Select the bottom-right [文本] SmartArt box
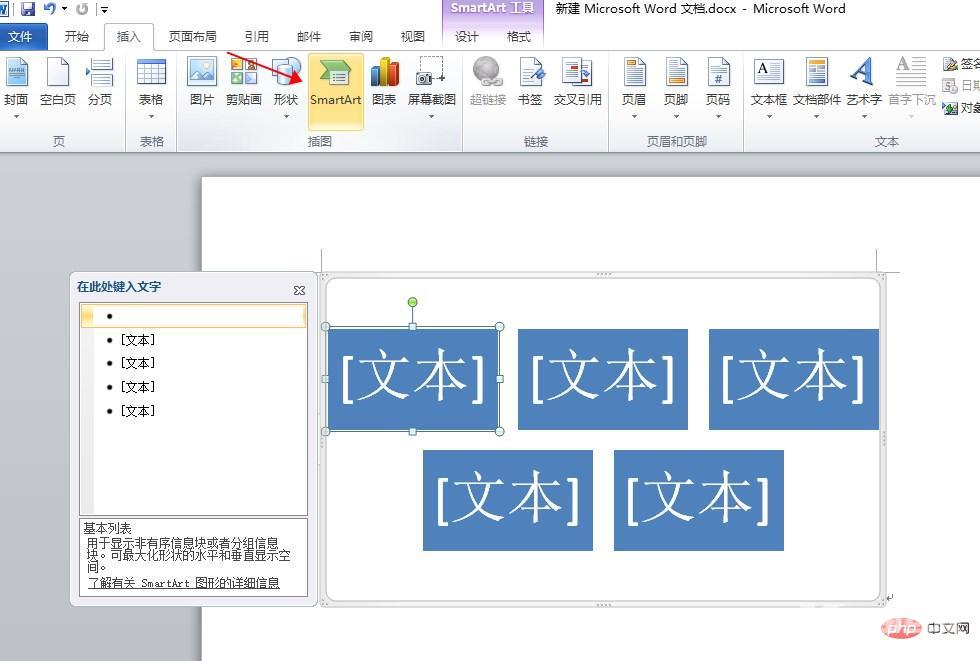Image resolution: width=980 pixels, height=661 pixels. tap(698, 500)
